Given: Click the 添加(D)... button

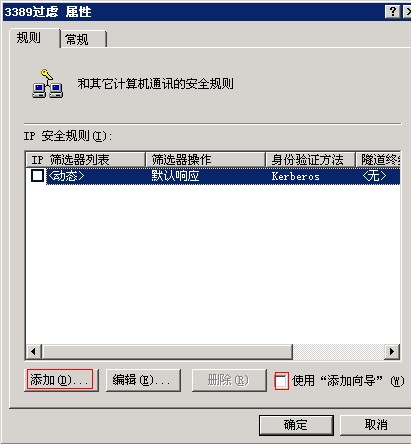Looking at the screenshot, I should coord(61,380).
